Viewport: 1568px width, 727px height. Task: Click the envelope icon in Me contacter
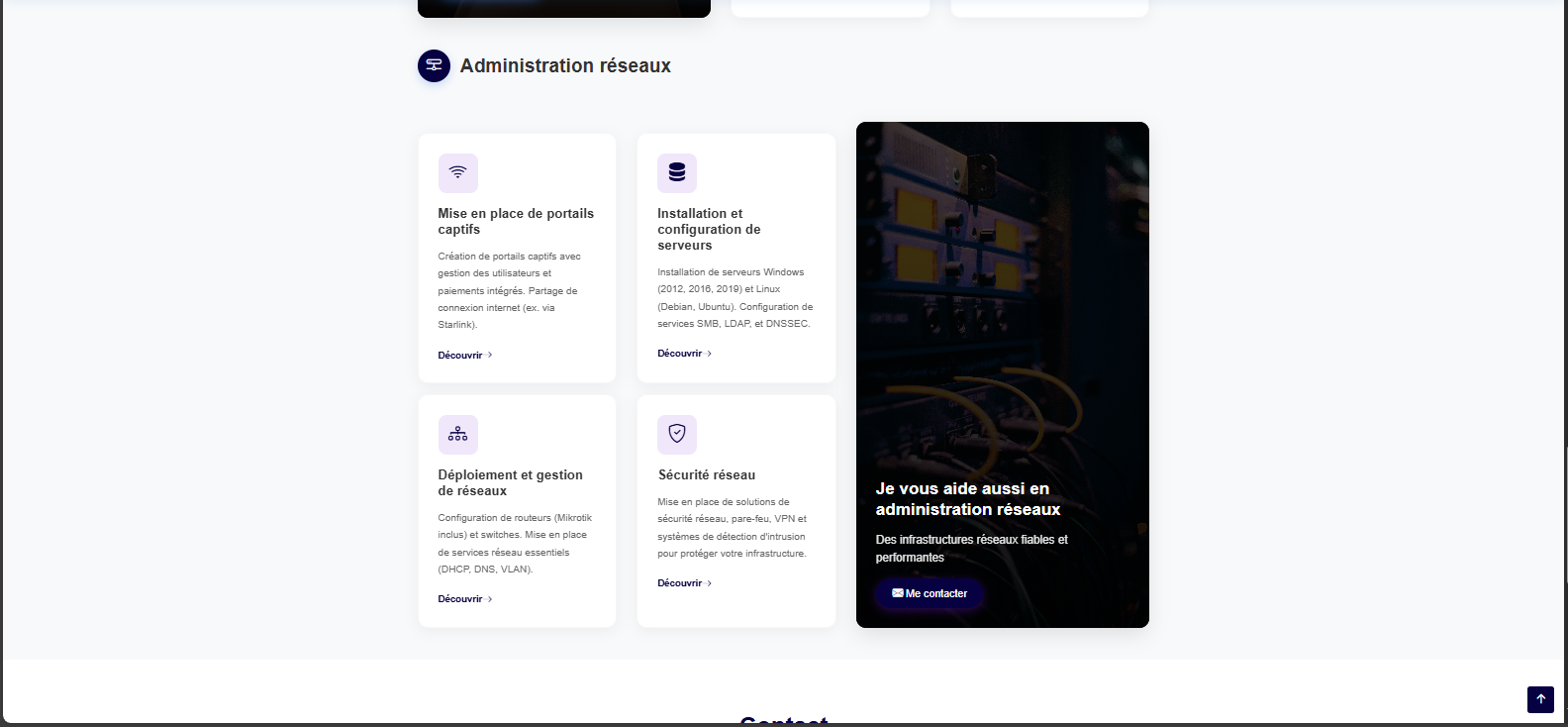897,593
